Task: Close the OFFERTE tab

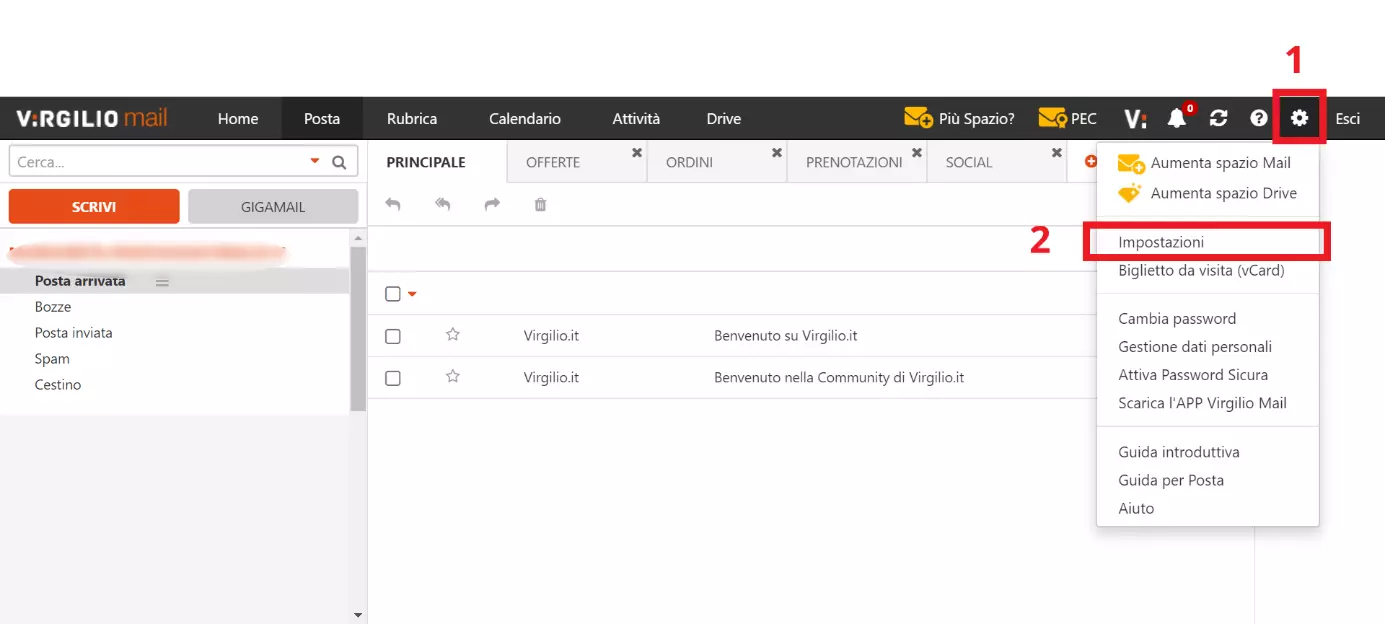Action: 636,152
